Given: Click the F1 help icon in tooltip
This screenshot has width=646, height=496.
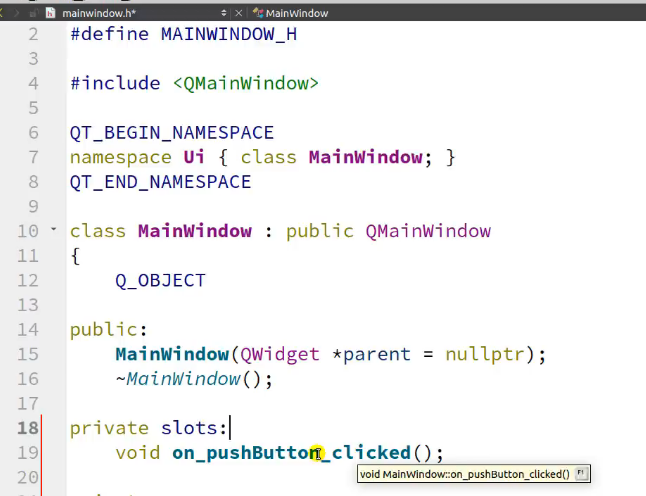Looking at the screenshot, I should click(582, 473).
